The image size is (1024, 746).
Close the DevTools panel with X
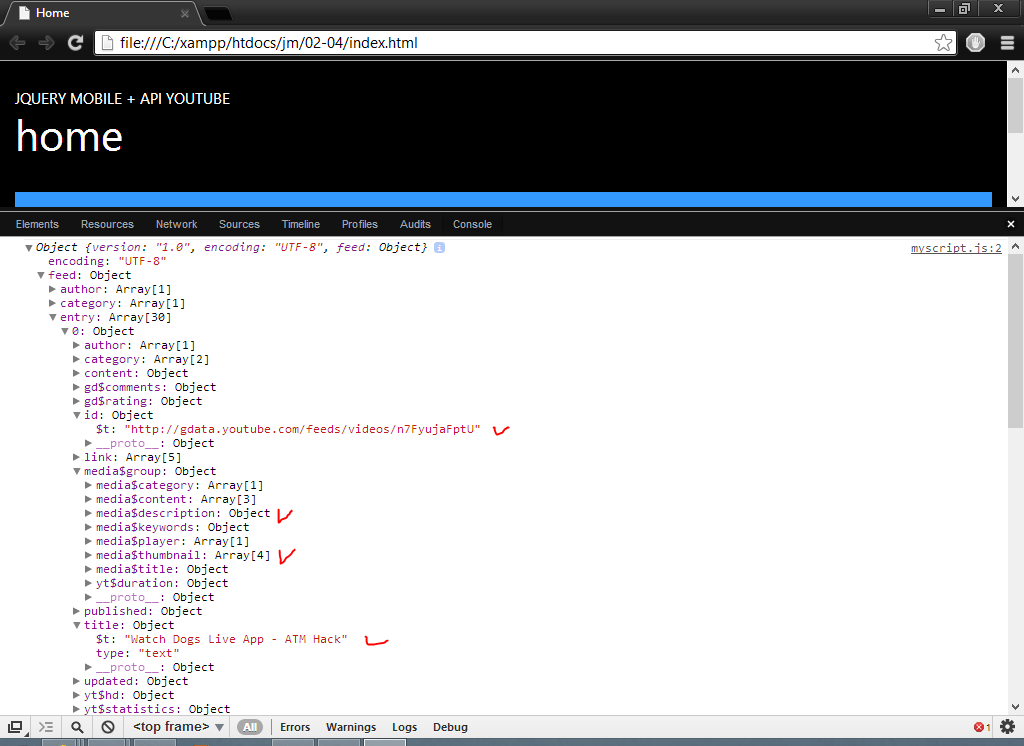[x=1010, y=224]
